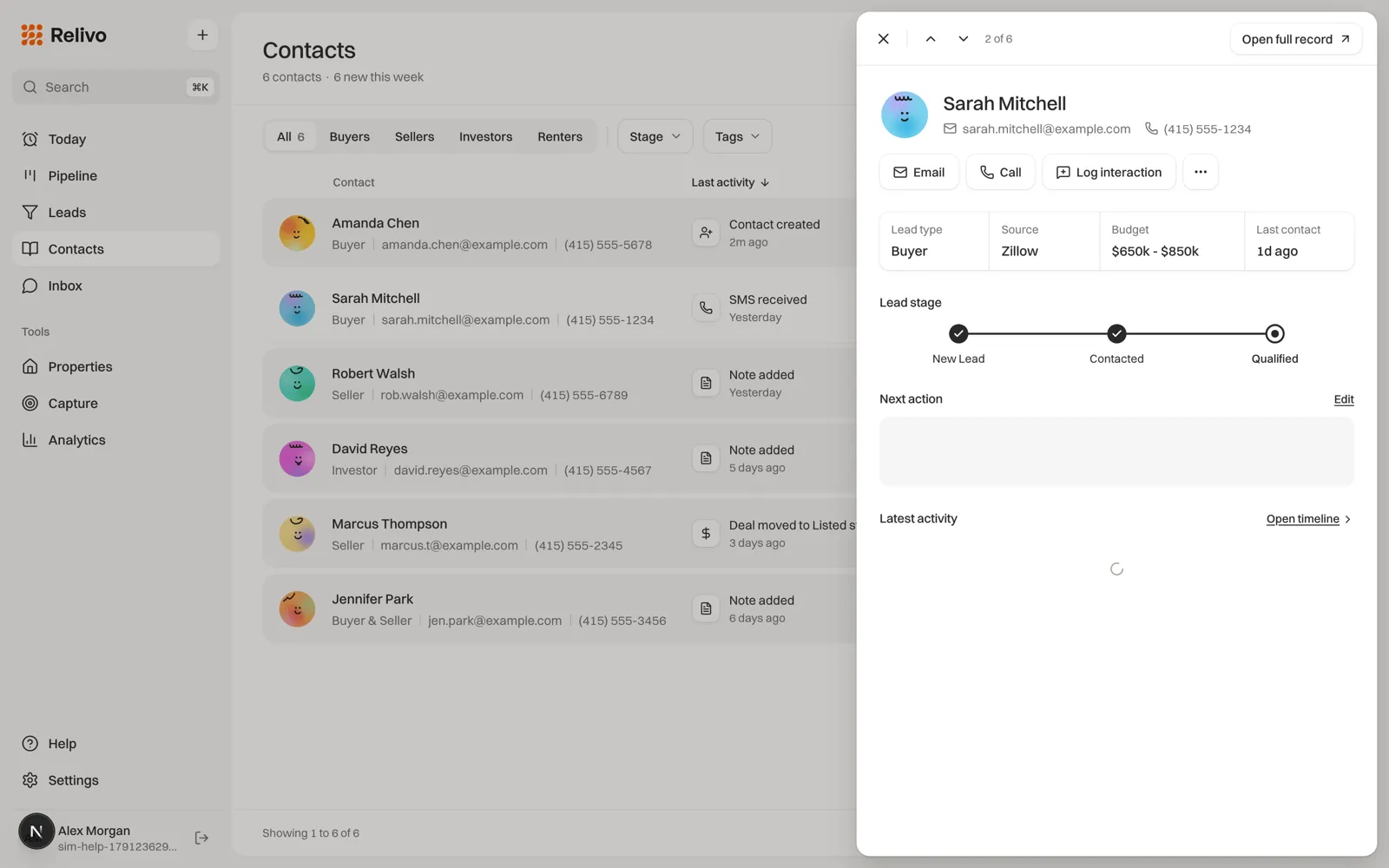1389x868 pixels.
Task: Click Alex Morgan's profile avatar
Action: [36, 832]
